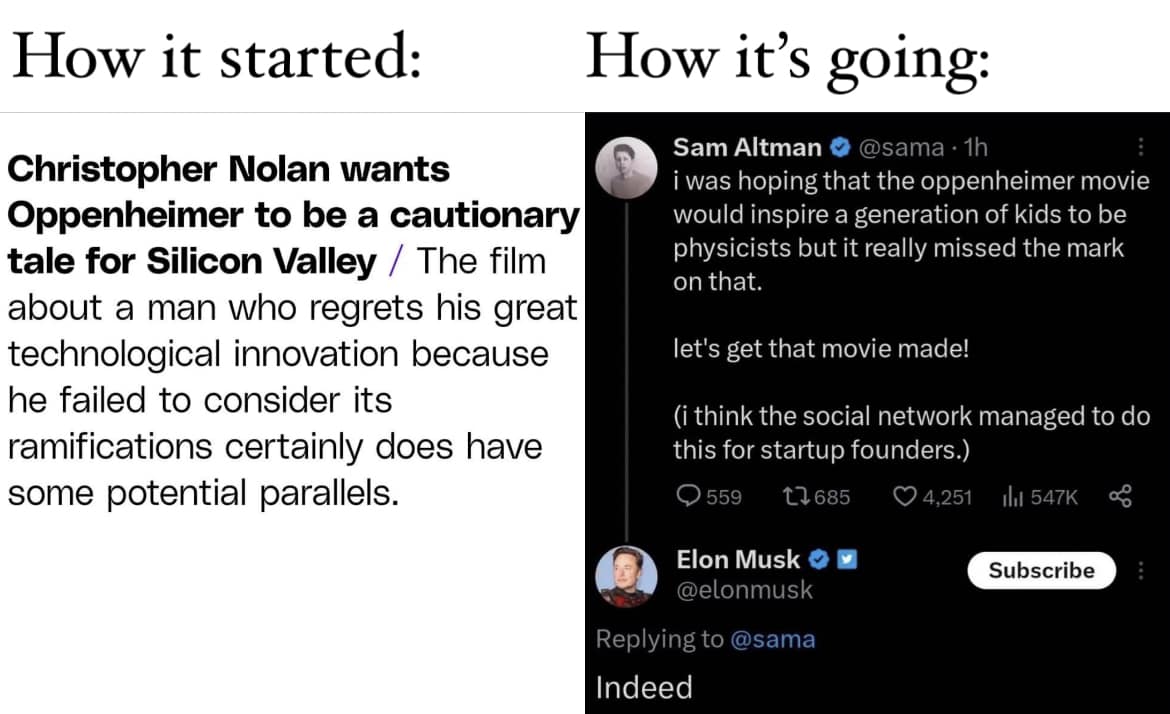Click Elon Musk's blue verified badge
Screen dimensions: 1170x714
pos(820,560)
